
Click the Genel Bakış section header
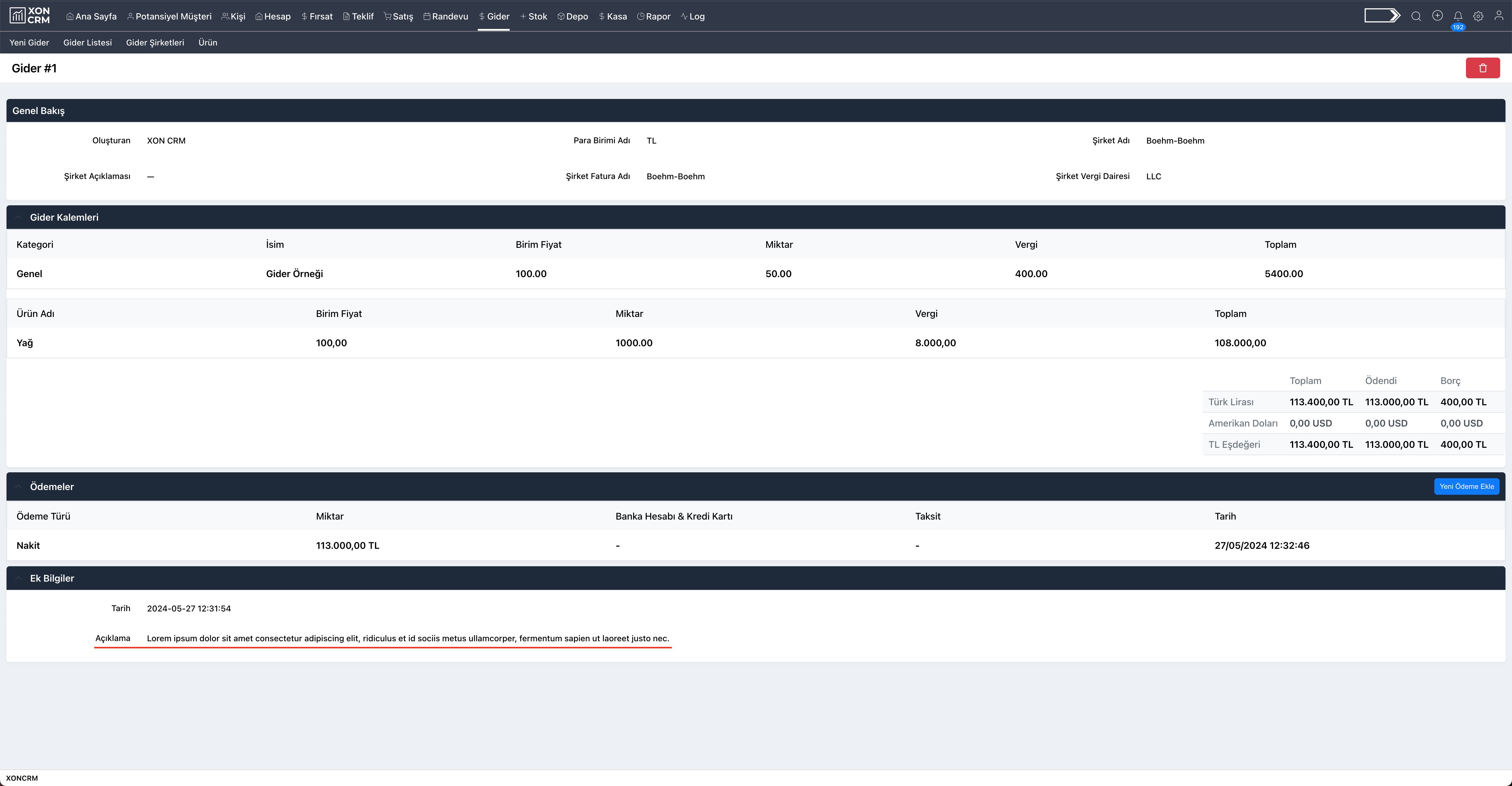(x=755, y=110)
